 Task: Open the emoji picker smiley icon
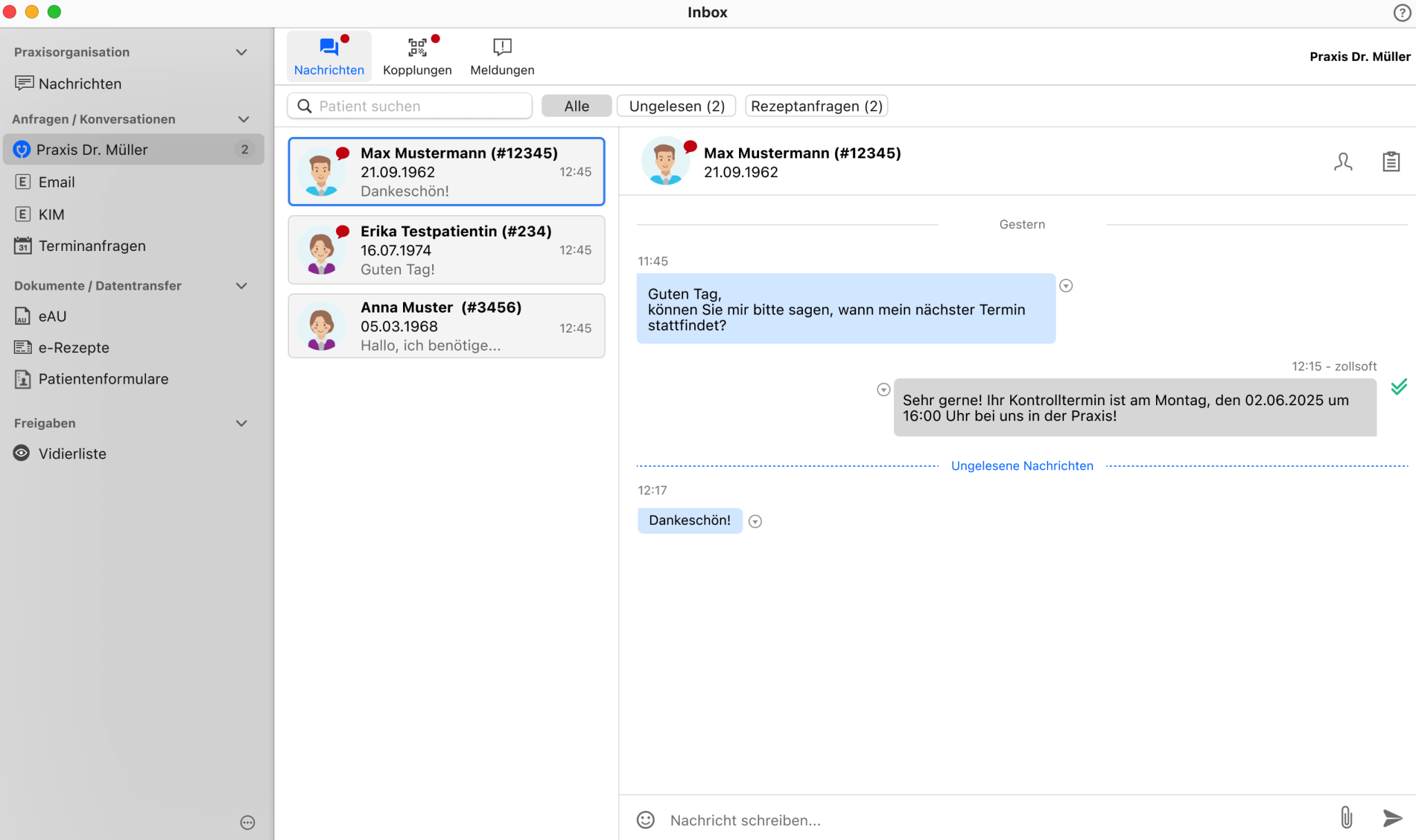point(646,820)
